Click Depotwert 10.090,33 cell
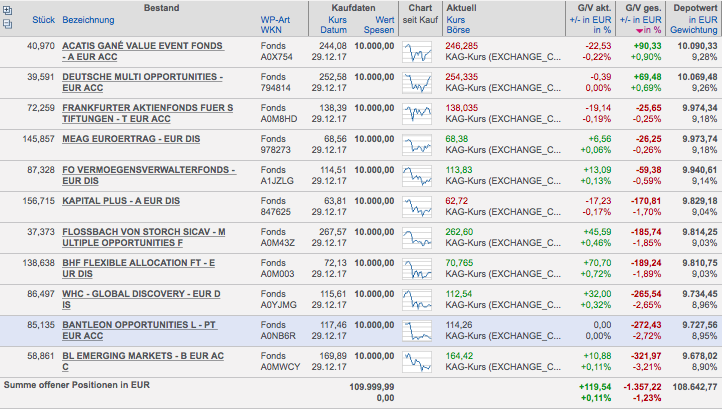This screenshot has width=722, height=409. [697, 46]
